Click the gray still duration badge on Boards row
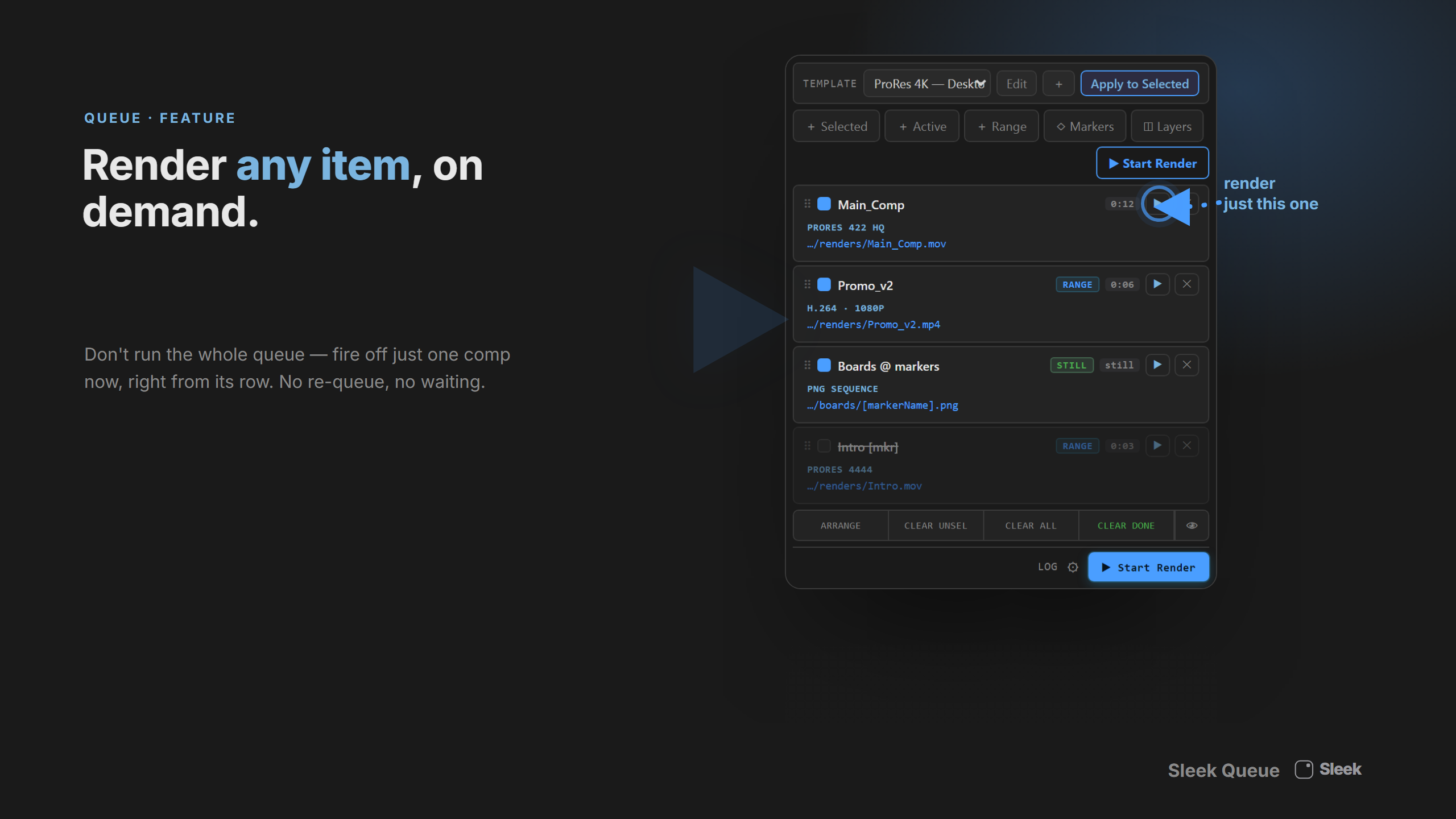Image resolution: width=1456 pixels, height=819 pixels. click(1119, 365)
